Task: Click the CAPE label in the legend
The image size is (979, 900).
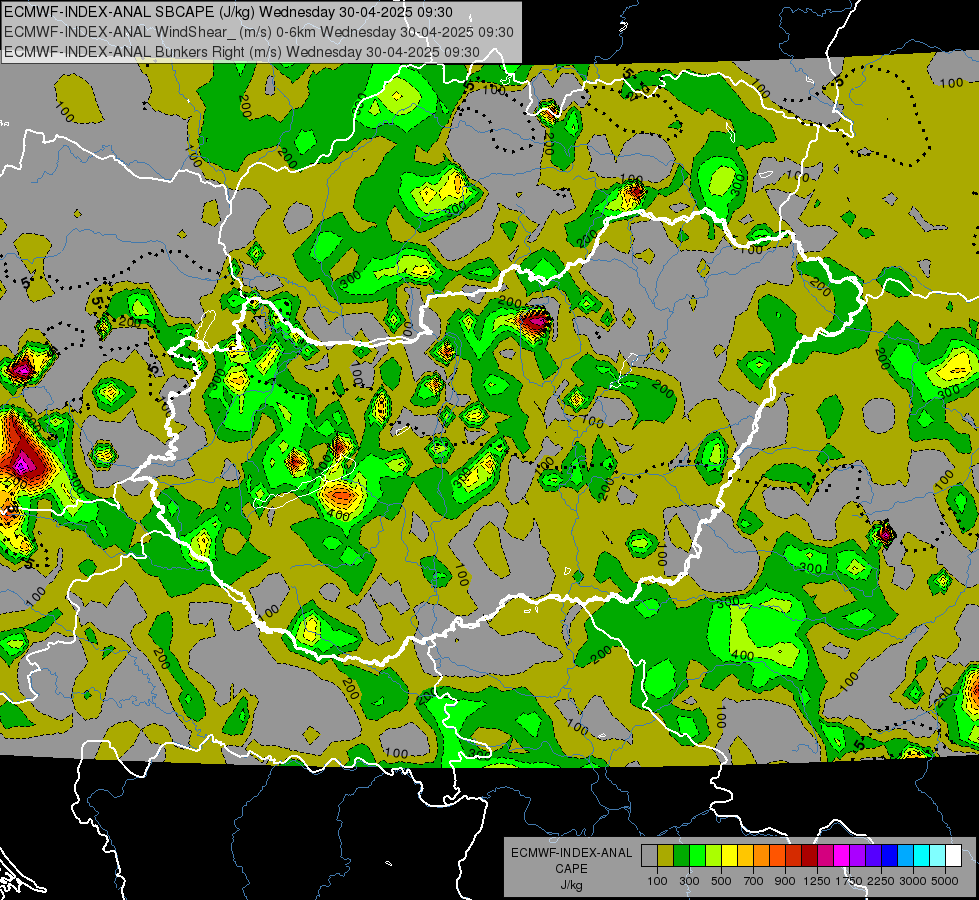Action: (x=571, y=869)
